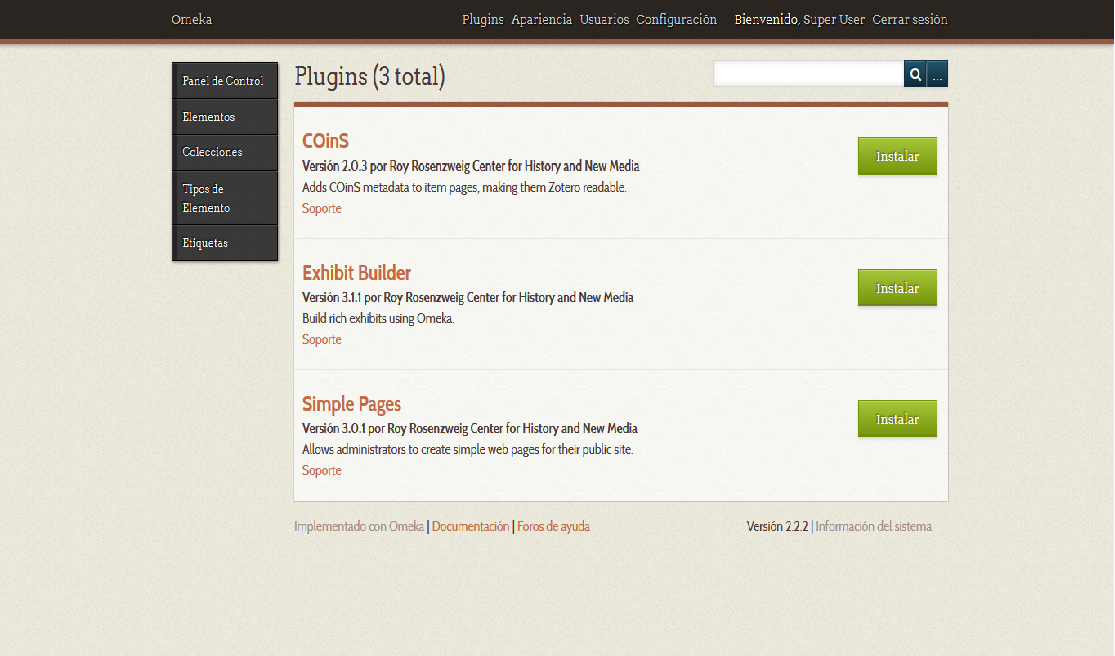Click the magnifying glass search icon
The width and height of the screenshot is (1115, 656).
(915, 74)
